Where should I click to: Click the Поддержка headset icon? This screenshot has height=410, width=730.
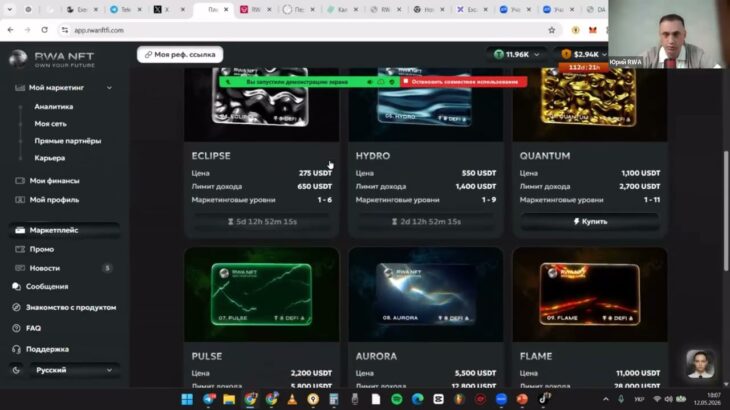coord(16,349)
